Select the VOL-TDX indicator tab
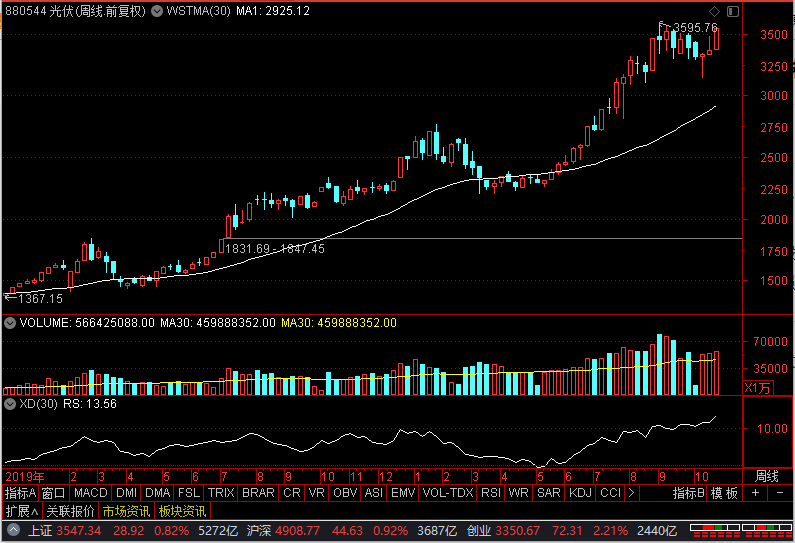Screen dimensions: 795x543 click(447, 493)
